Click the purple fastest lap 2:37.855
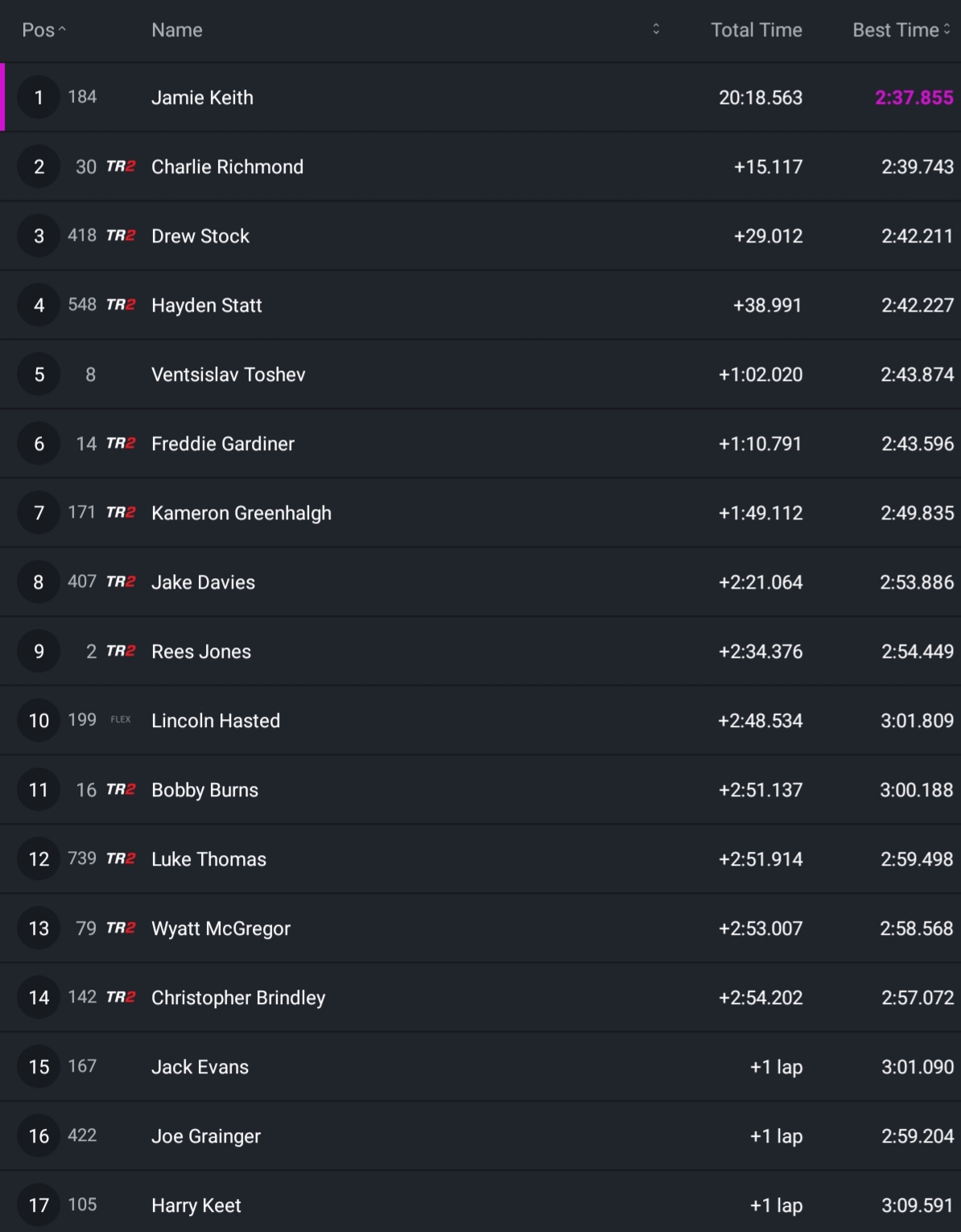The image size is (961, 1232). (x=914, y=98)
